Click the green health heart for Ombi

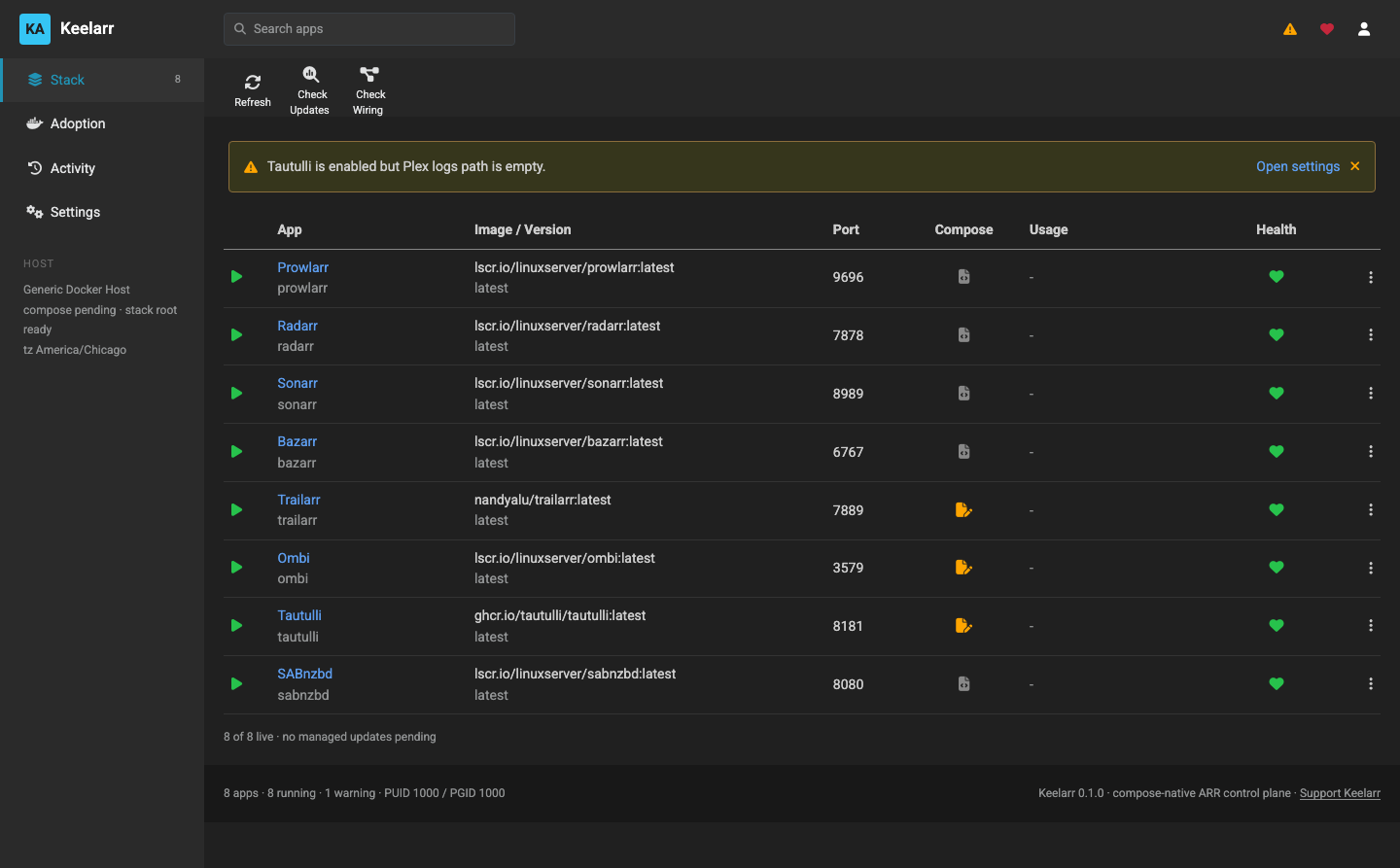(1277, 568)
